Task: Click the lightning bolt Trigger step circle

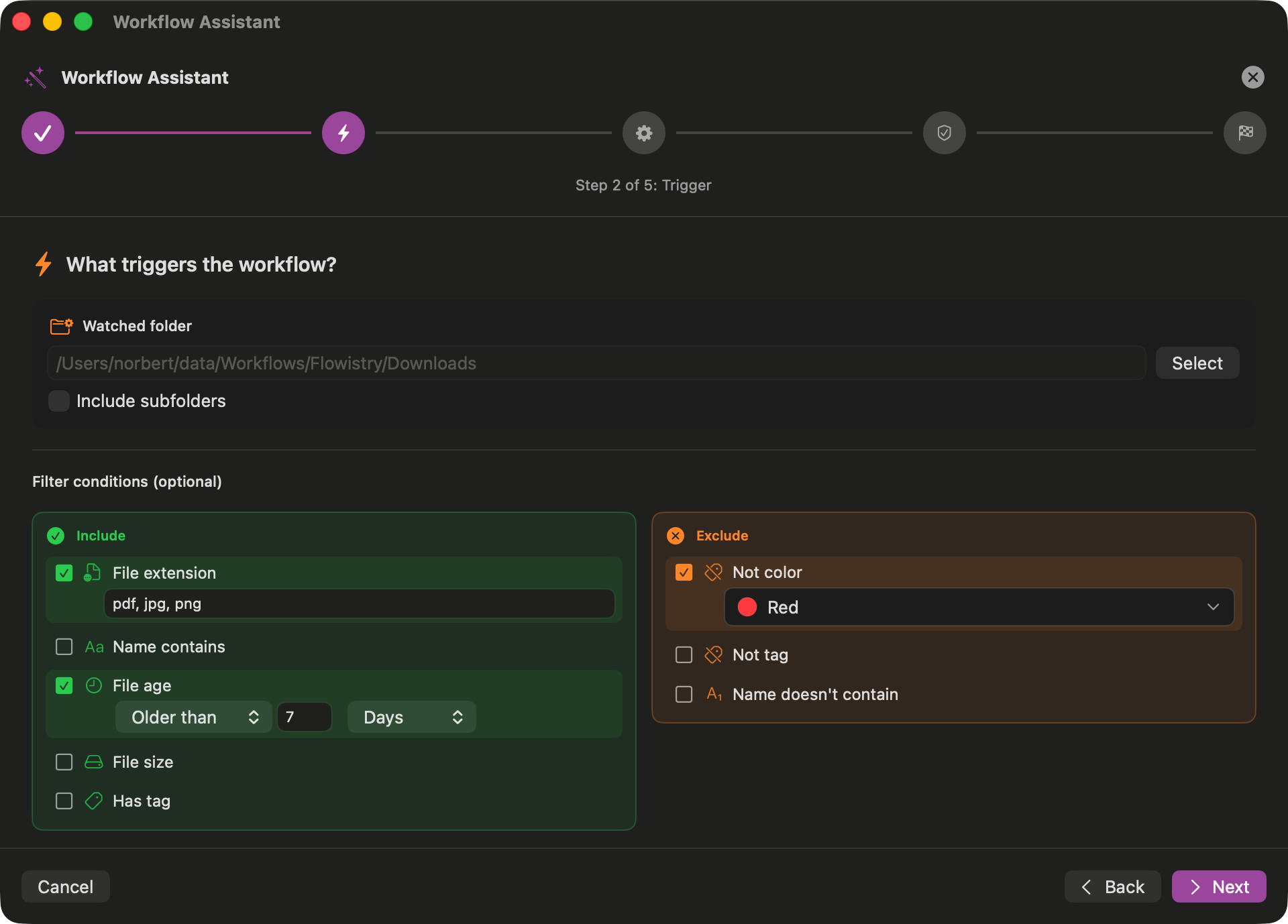Action: (343, 133)
